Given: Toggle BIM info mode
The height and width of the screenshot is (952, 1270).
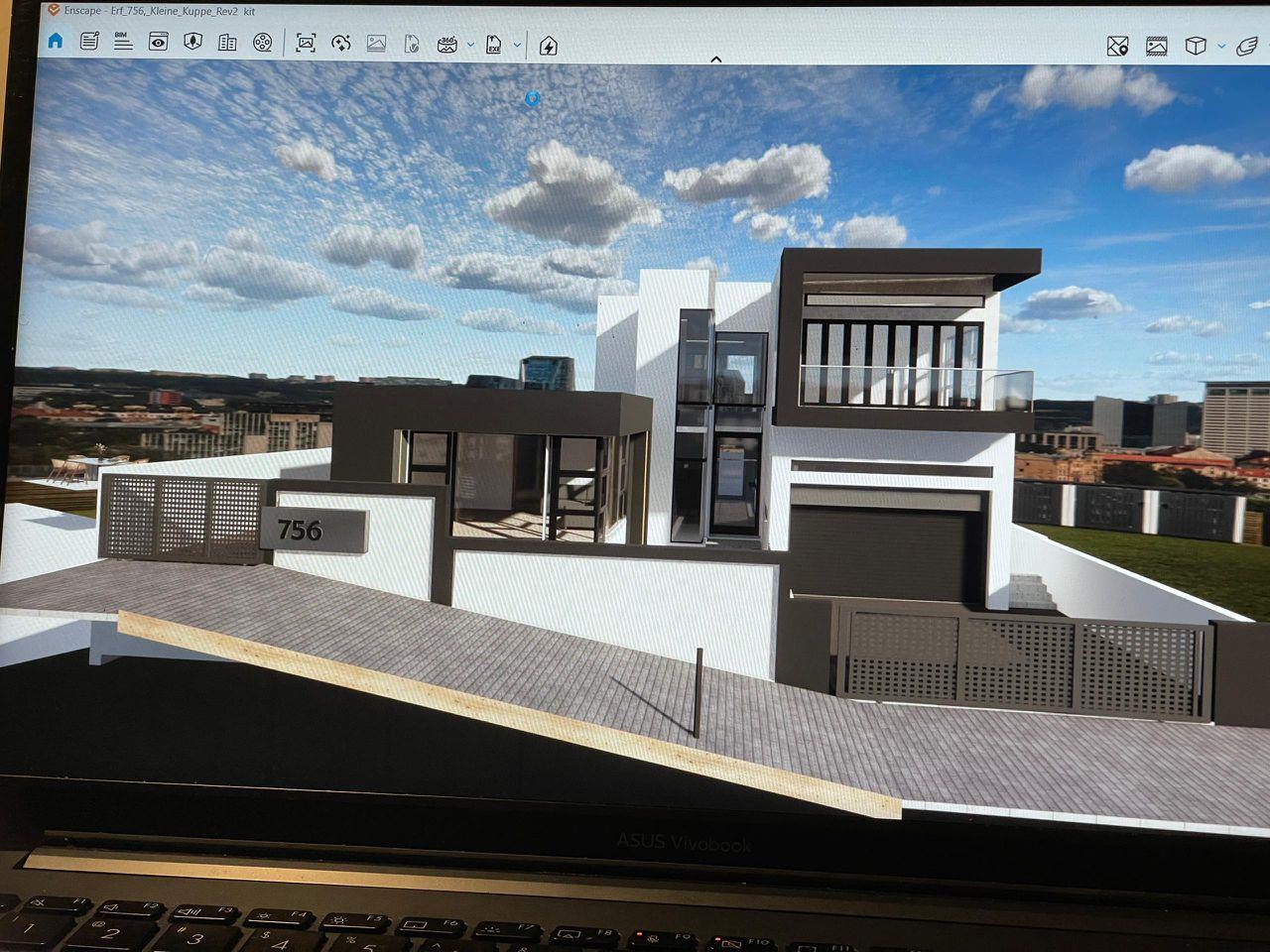Looking at the screenshot, I should [x=123, y=41].
